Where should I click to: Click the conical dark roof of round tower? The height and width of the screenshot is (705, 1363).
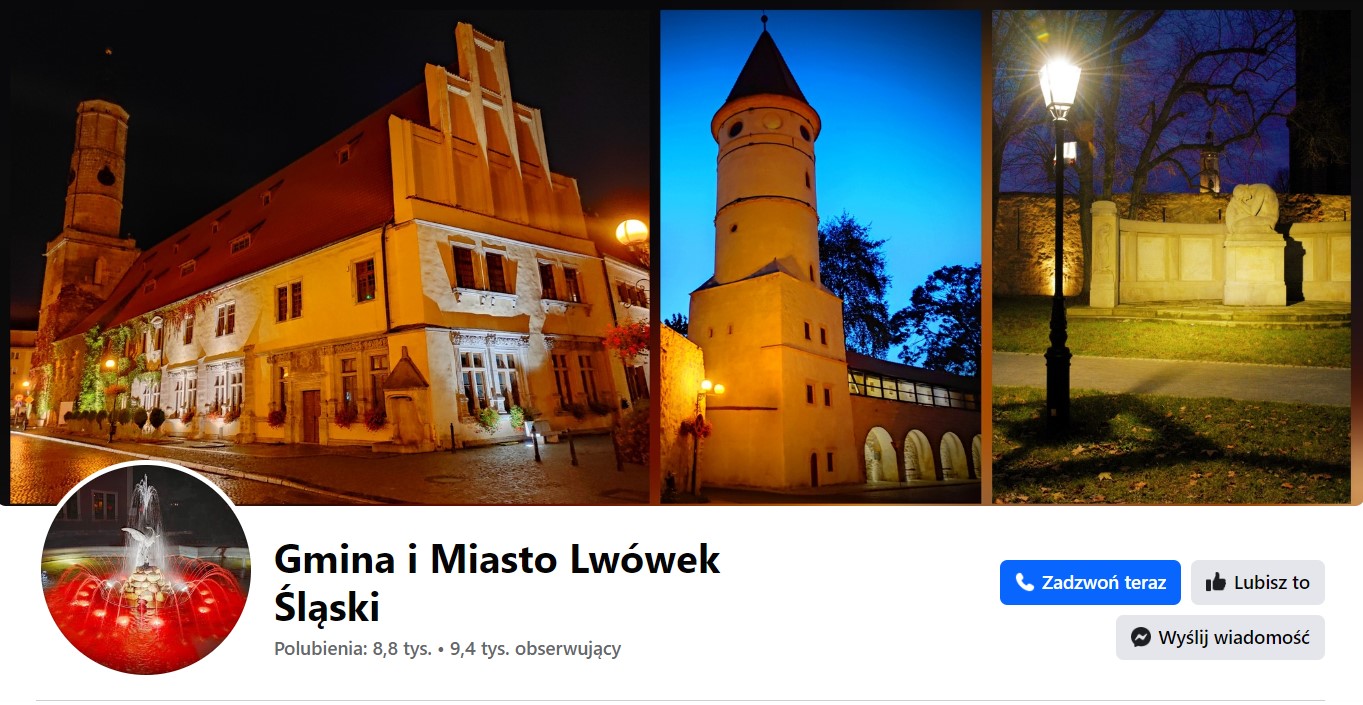pos(766,66)
